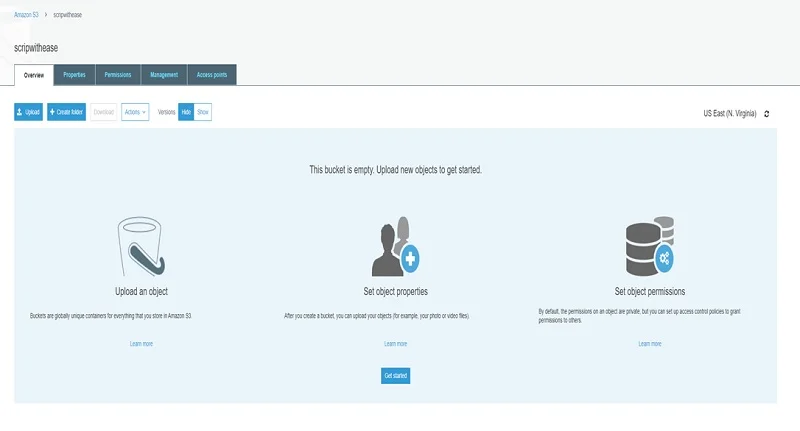Click the scripwithease breadcrumb text
The height and width of the screenshot is (431, 800).
pyautogui.click(x=67, y=15)
